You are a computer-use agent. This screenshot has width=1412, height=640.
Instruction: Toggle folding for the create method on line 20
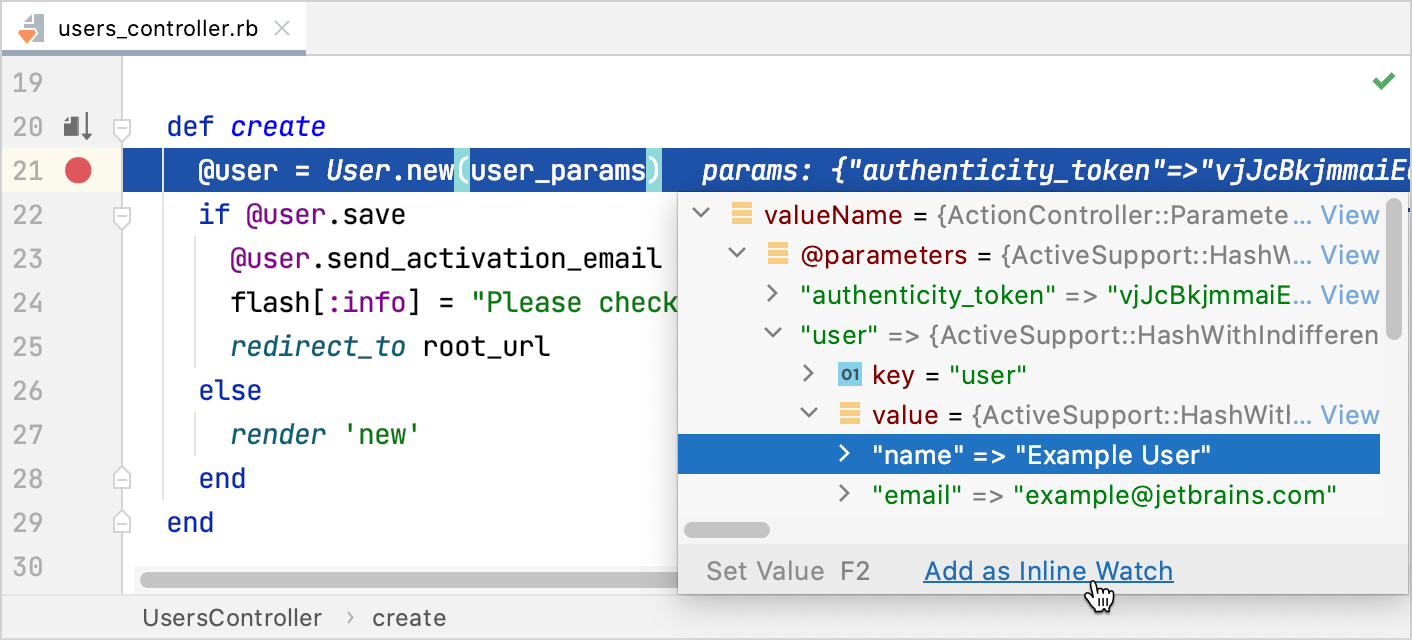click(x=122, y=125)
